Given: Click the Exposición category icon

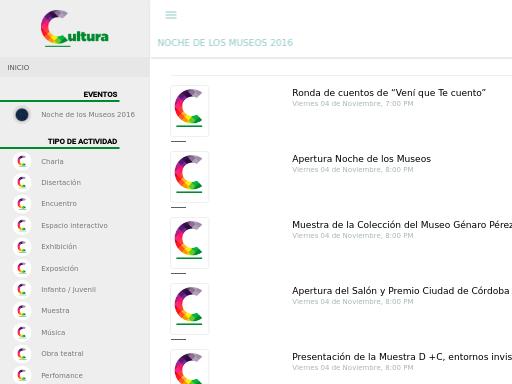Looking at the screenshot, I should 22,268.
